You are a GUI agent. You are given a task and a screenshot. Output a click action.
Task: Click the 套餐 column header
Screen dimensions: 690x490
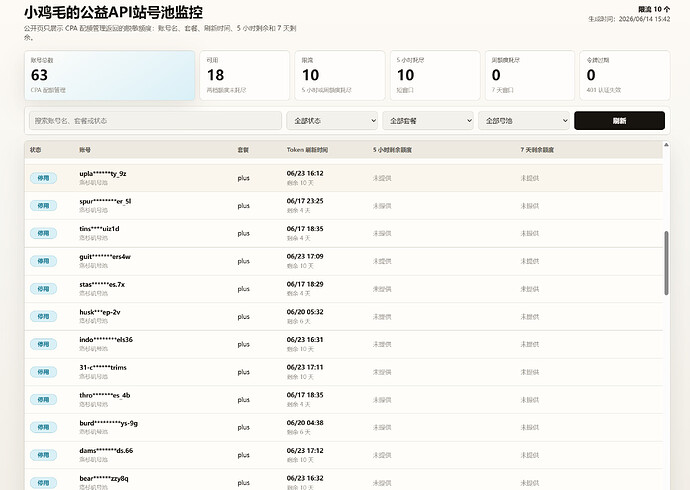pos(243,150)
